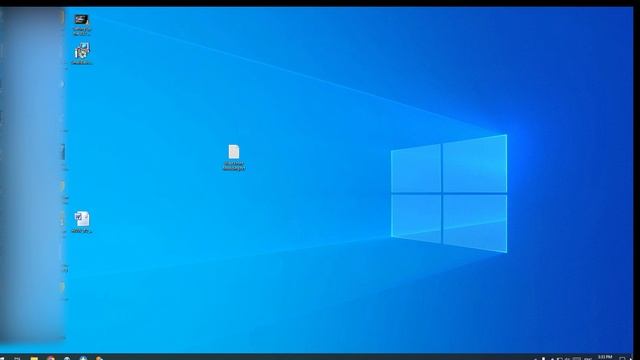The height and width of the screenshot is (360, 640).
Task: Select the Word document icon on the desktop
Action: tap(82, 219)
